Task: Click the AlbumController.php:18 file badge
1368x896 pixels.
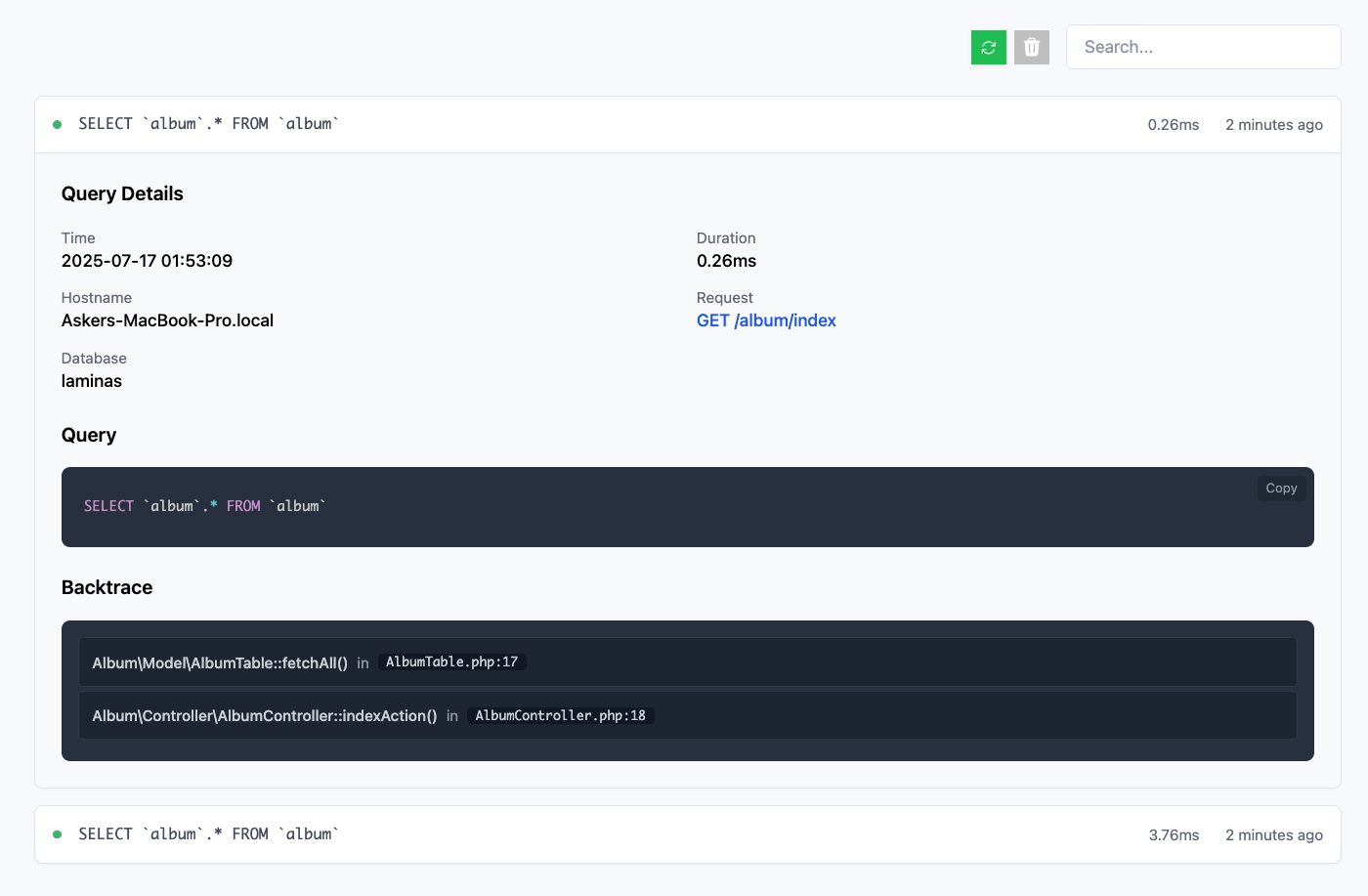Action: point(560,716)
